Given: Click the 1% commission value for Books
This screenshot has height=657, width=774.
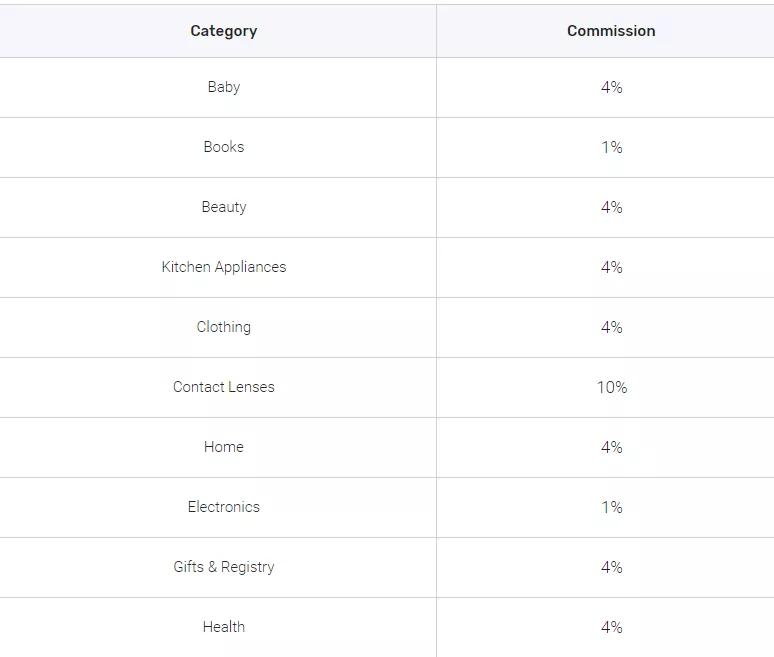Looking at the screenshot, I should 612,148.
